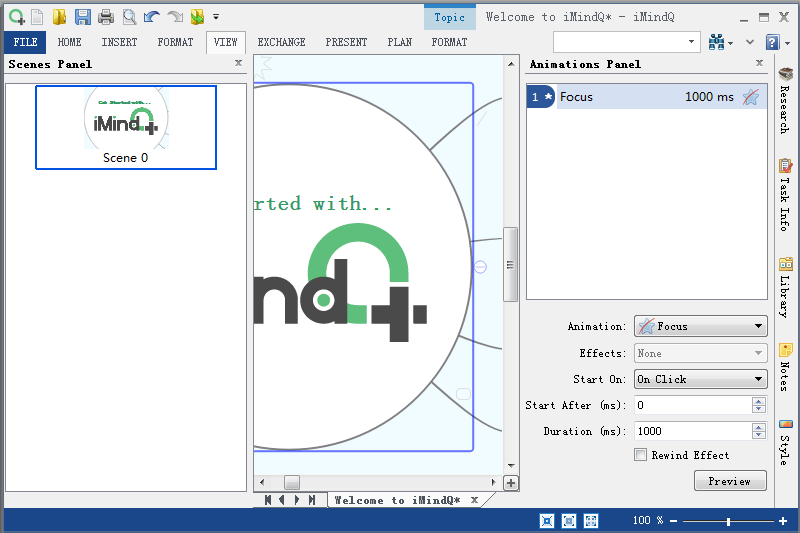Open the ribbon search combo box dropdown
Viewport: 800px width, 533px height.
(691, 42)
